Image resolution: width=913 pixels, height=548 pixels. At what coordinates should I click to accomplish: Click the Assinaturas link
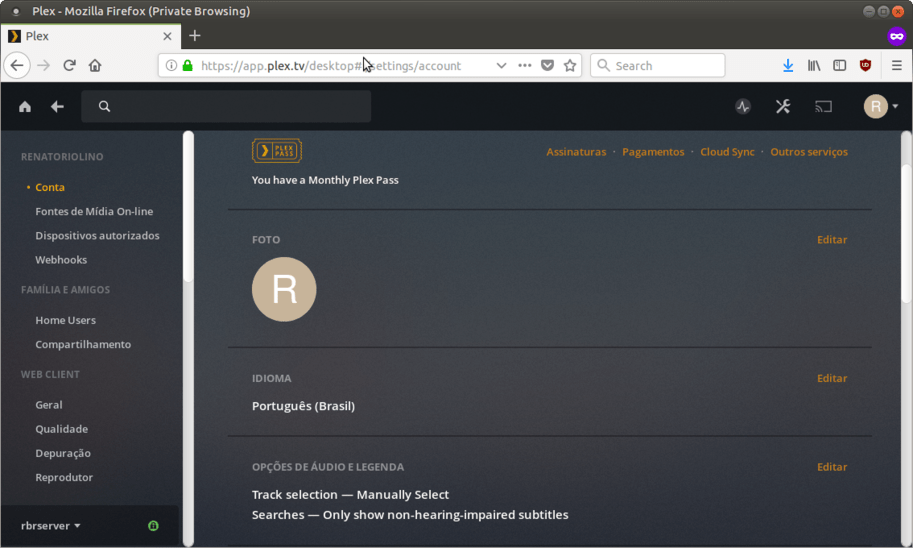pyautogui.click(x=576, y=152)
